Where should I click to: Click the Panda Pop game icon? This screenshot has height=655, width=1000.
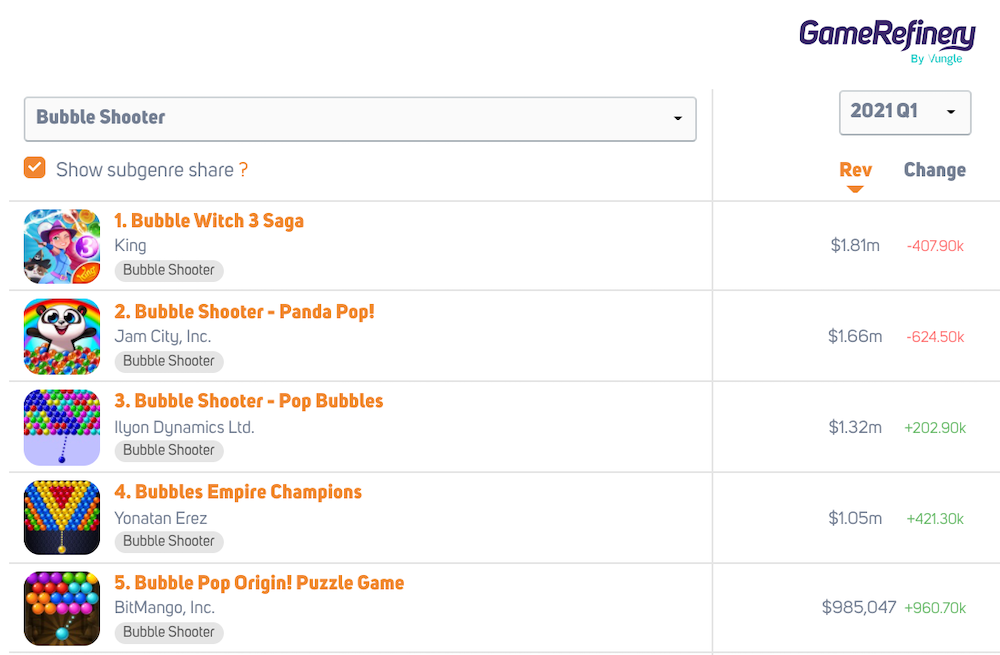point(62,336)
